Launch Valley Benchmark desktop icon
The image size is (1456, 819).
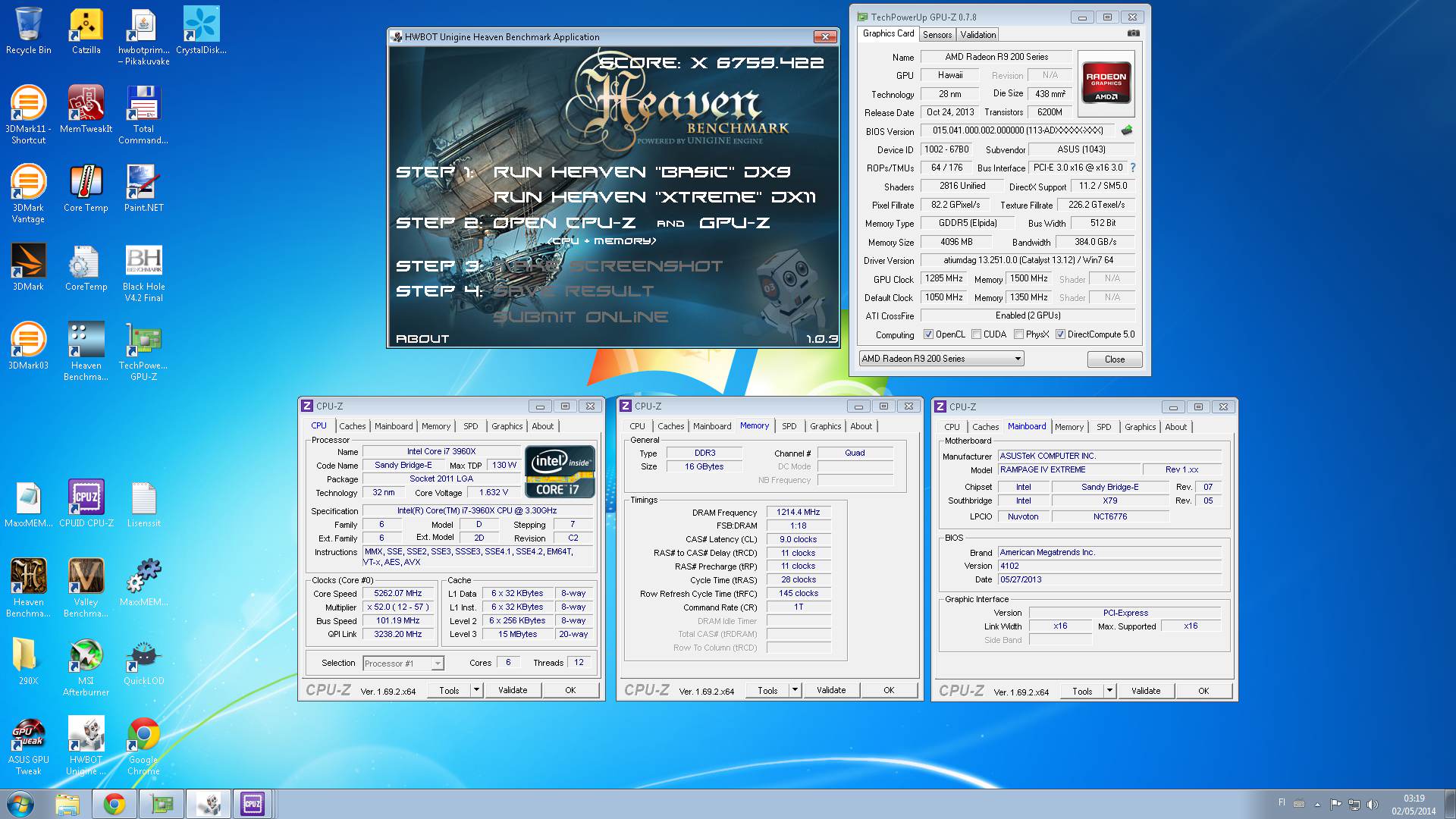tap(86, 588)
